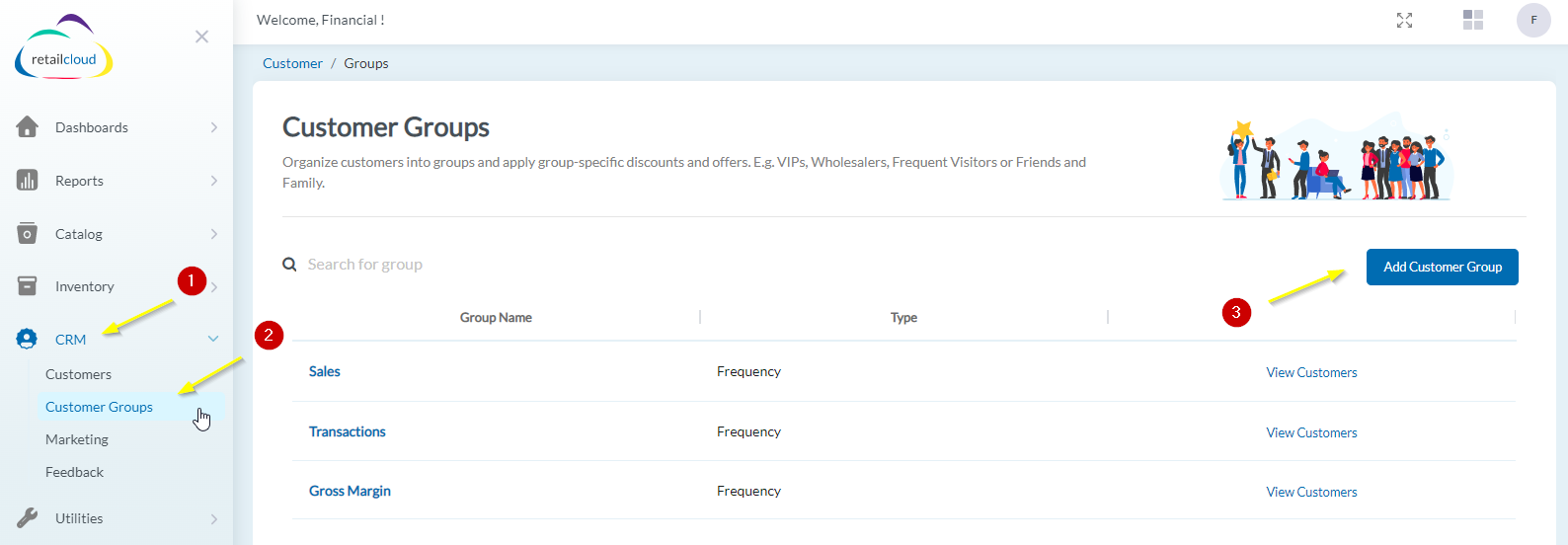Viewport: 1568px width, 545px height.
Task: Collapse the CRM menu chevron
Action: 213,339
